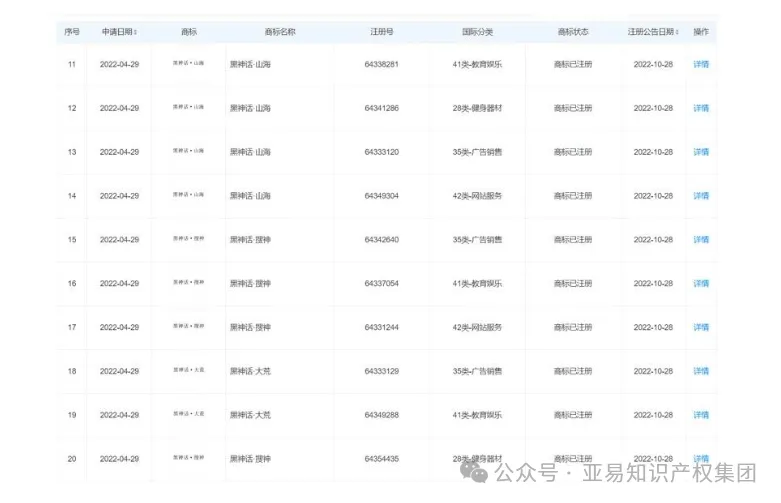
Task: Click the name 黑神话·搜神 in row 15
Action: click(x=250, y=240)
